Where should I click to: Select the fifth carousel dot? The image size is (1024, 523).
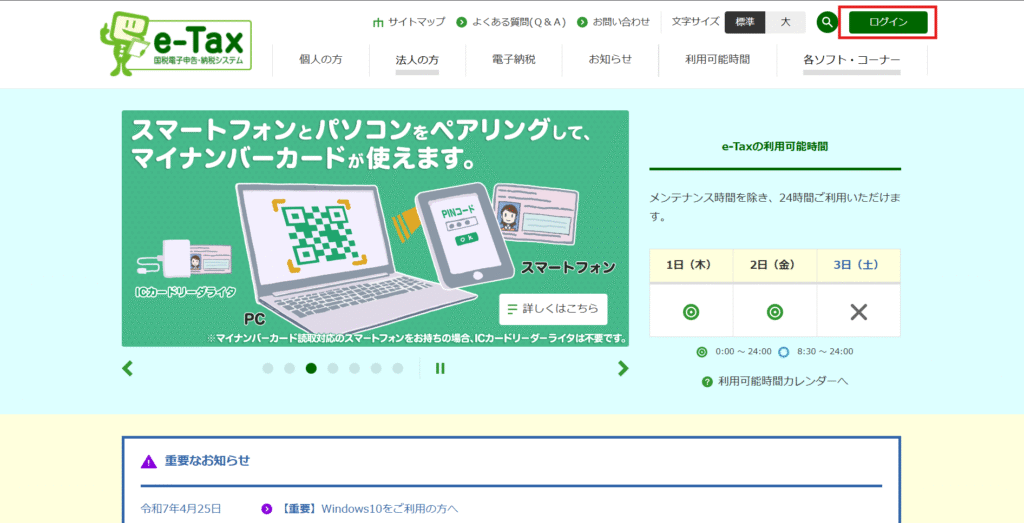pyautogui.click(x=355, y=368)
